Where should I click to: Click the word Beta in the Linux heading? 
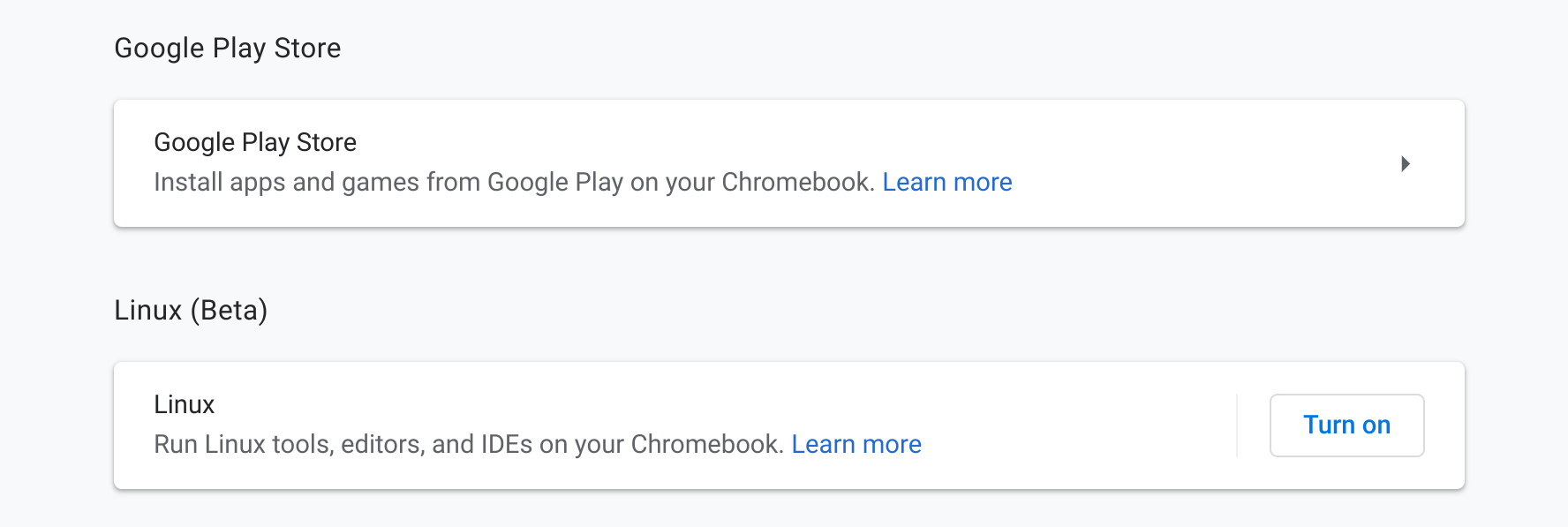tap(230, 310)
